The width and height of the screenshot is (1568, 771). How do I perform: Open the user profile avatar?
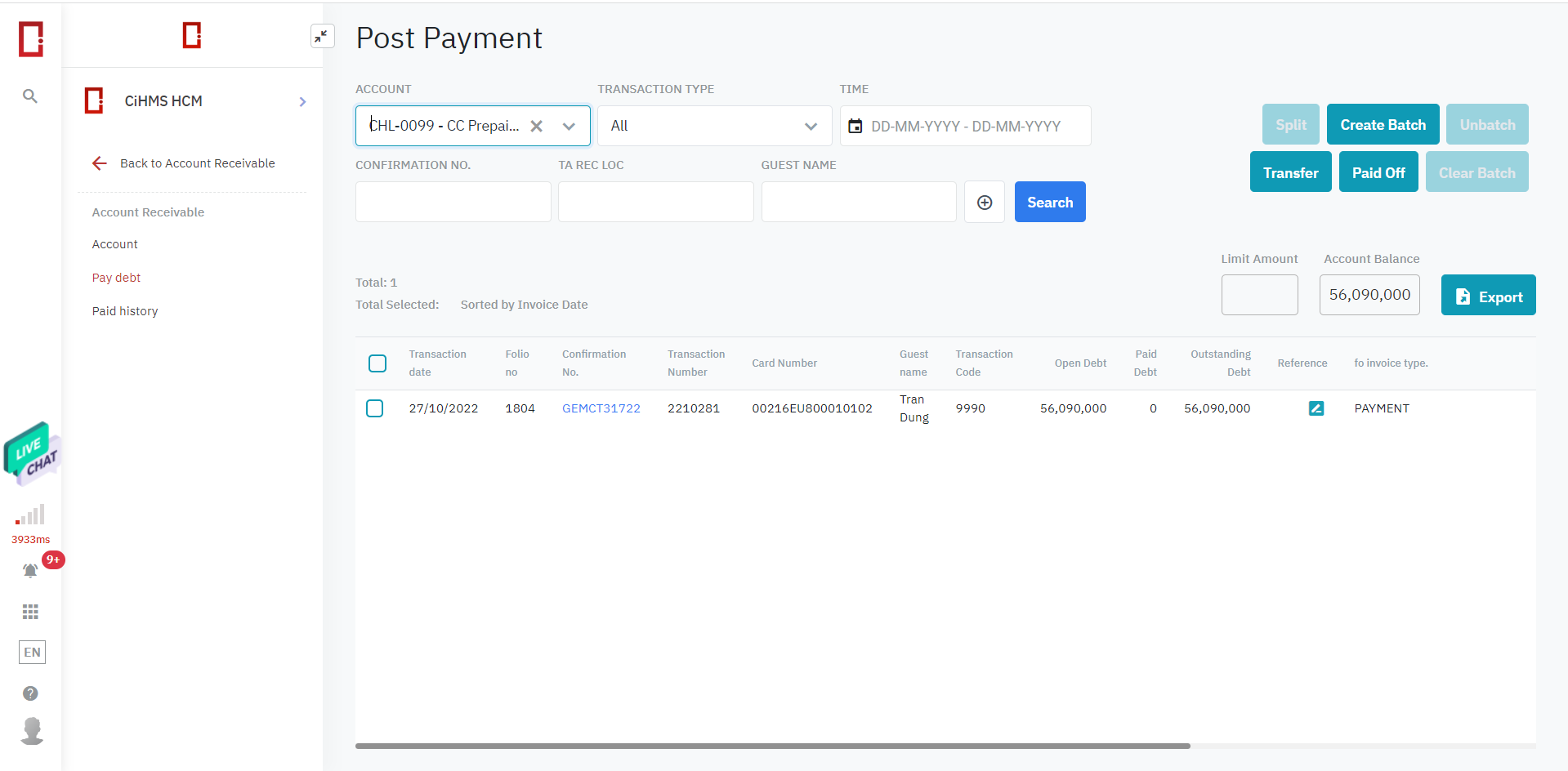32,730
